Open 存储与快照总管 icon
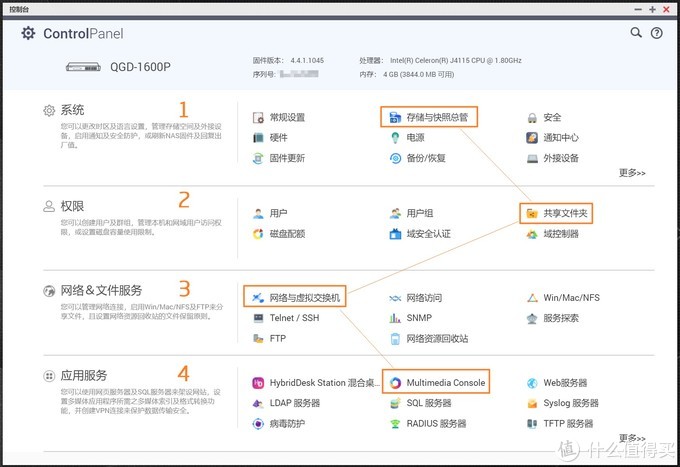This screenshot has height=467, width=680. [x=395, y=117]
